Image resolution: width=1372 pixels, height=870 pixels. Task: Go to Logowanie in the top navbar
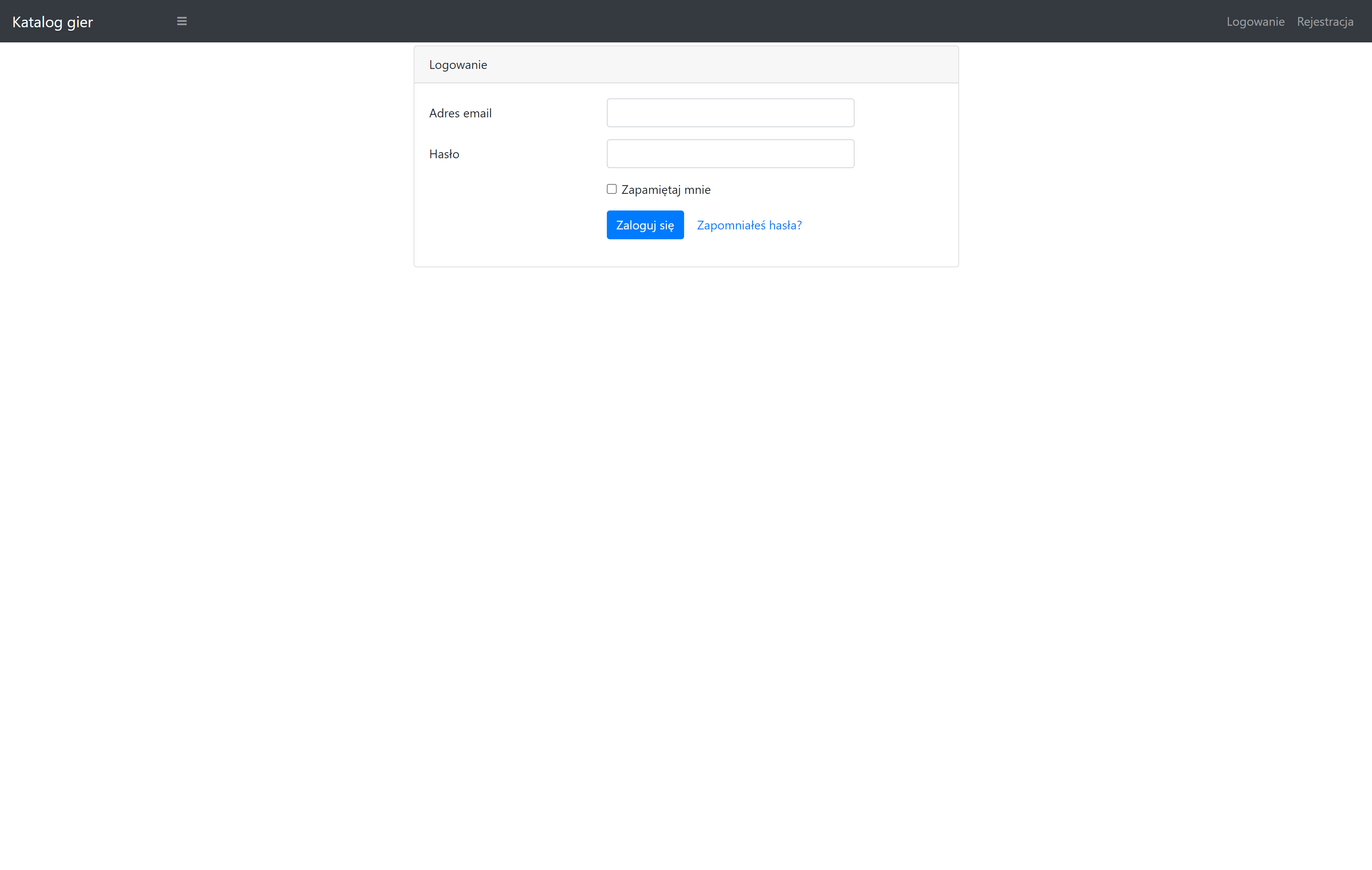(x=1255, y=22)
